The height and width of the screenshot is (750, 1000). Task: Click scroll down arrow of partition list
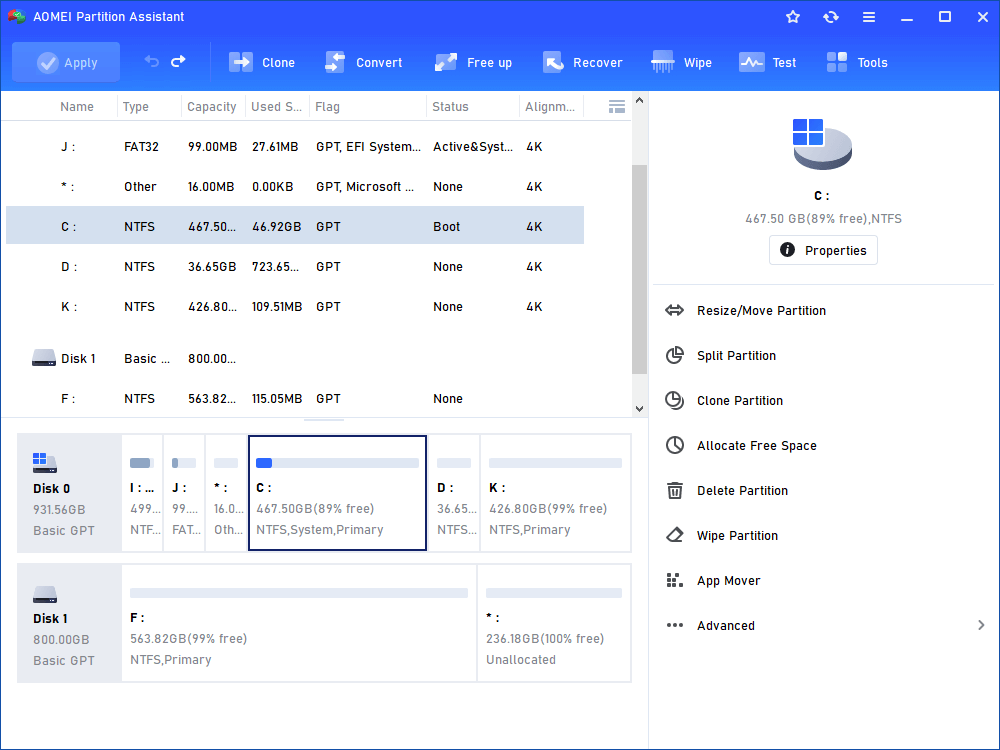click(640, 409)
